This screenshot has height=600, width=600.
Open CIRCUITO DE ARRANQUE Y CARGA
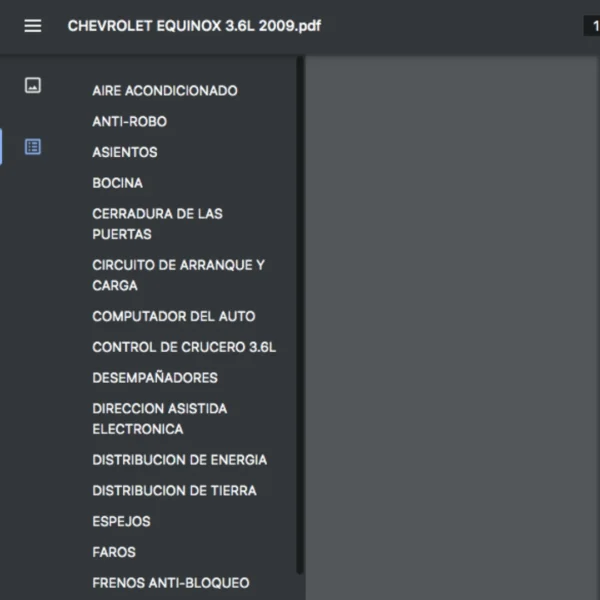(178, 275)
